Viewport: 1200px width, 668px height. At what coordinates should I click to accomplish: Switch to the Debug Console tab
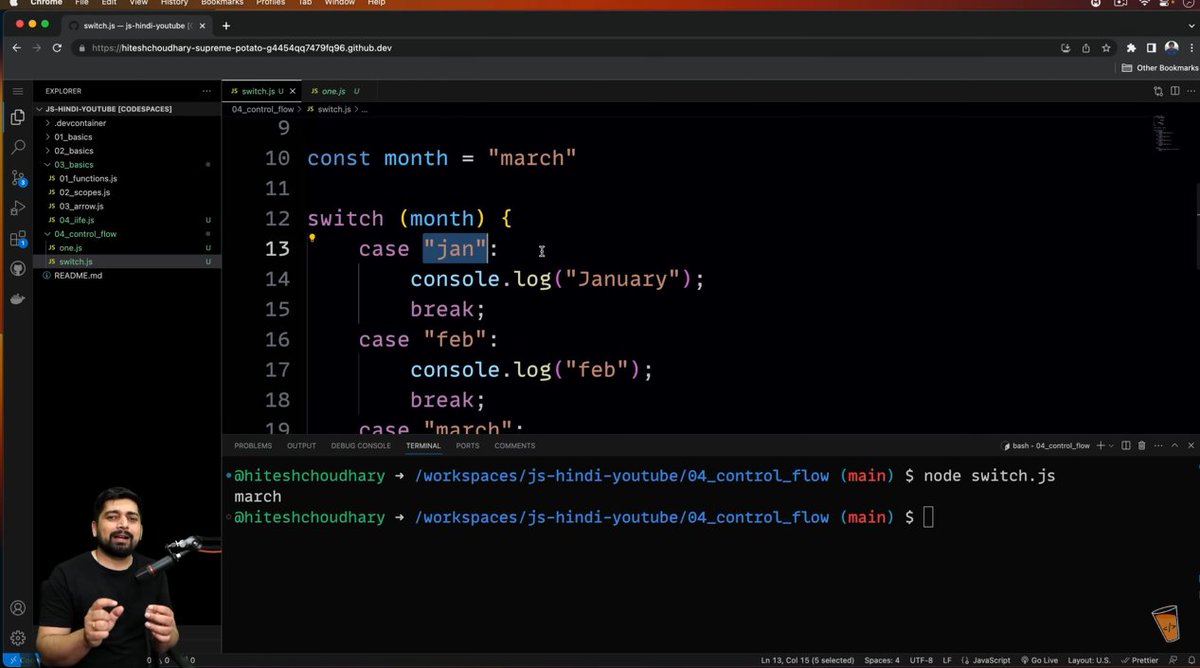361,445
